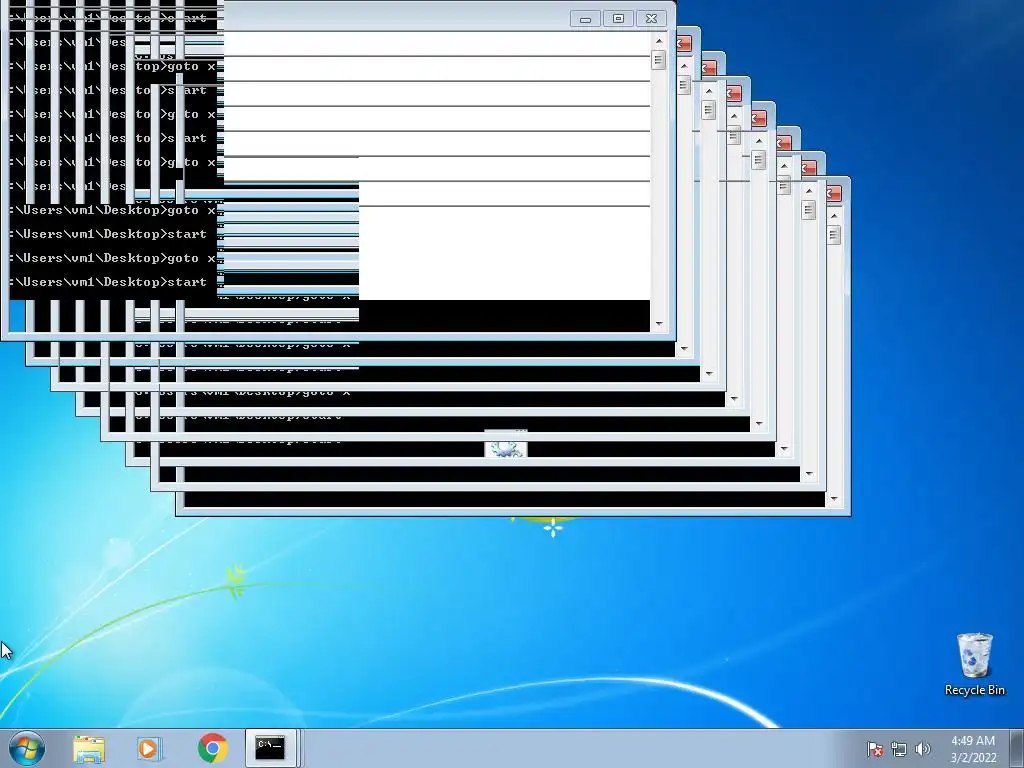The image size is (1024, 768).
Task: Click the rearmost window's scroll up arrow
Action: [833, 216]
